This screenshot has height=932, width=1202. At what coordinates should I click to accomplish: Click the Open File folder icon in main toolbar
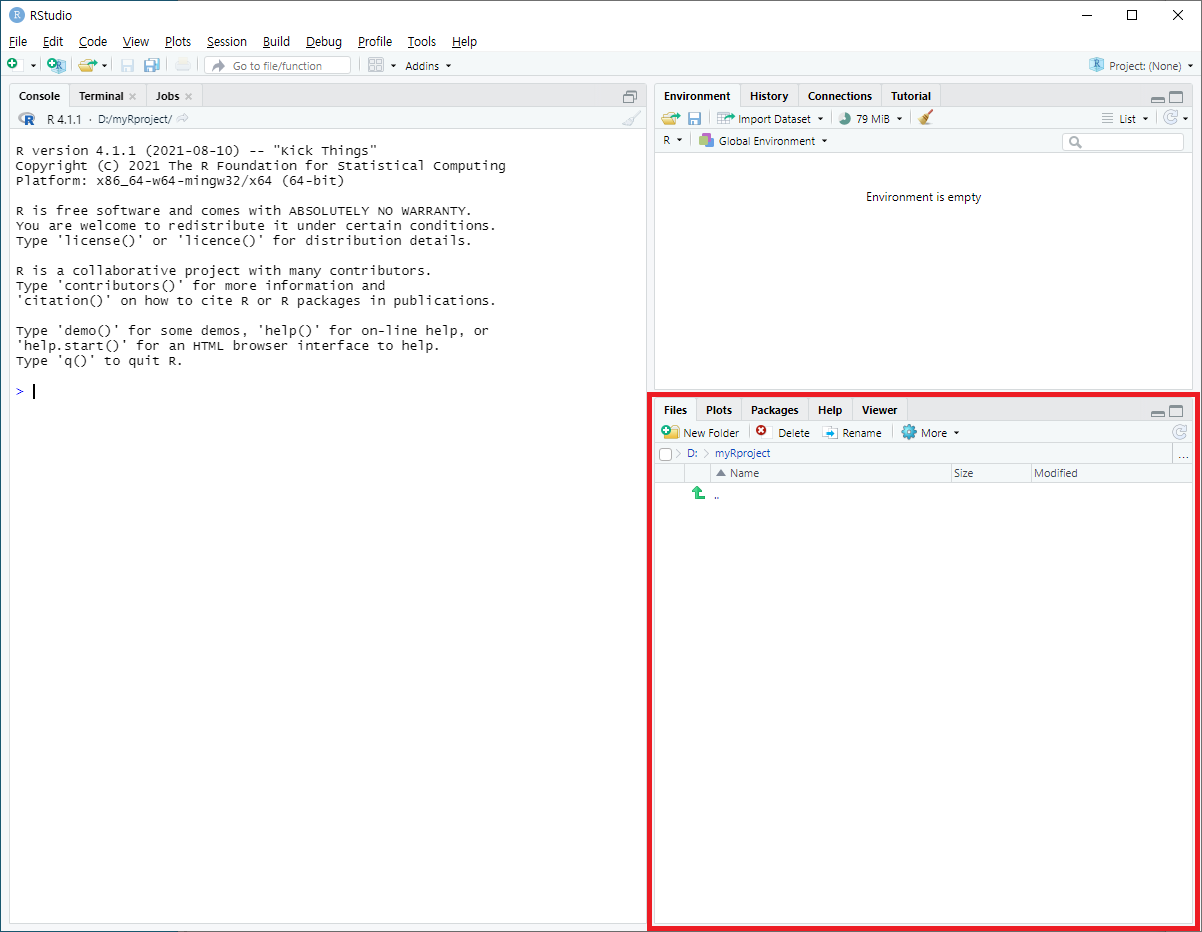point(87,65)
